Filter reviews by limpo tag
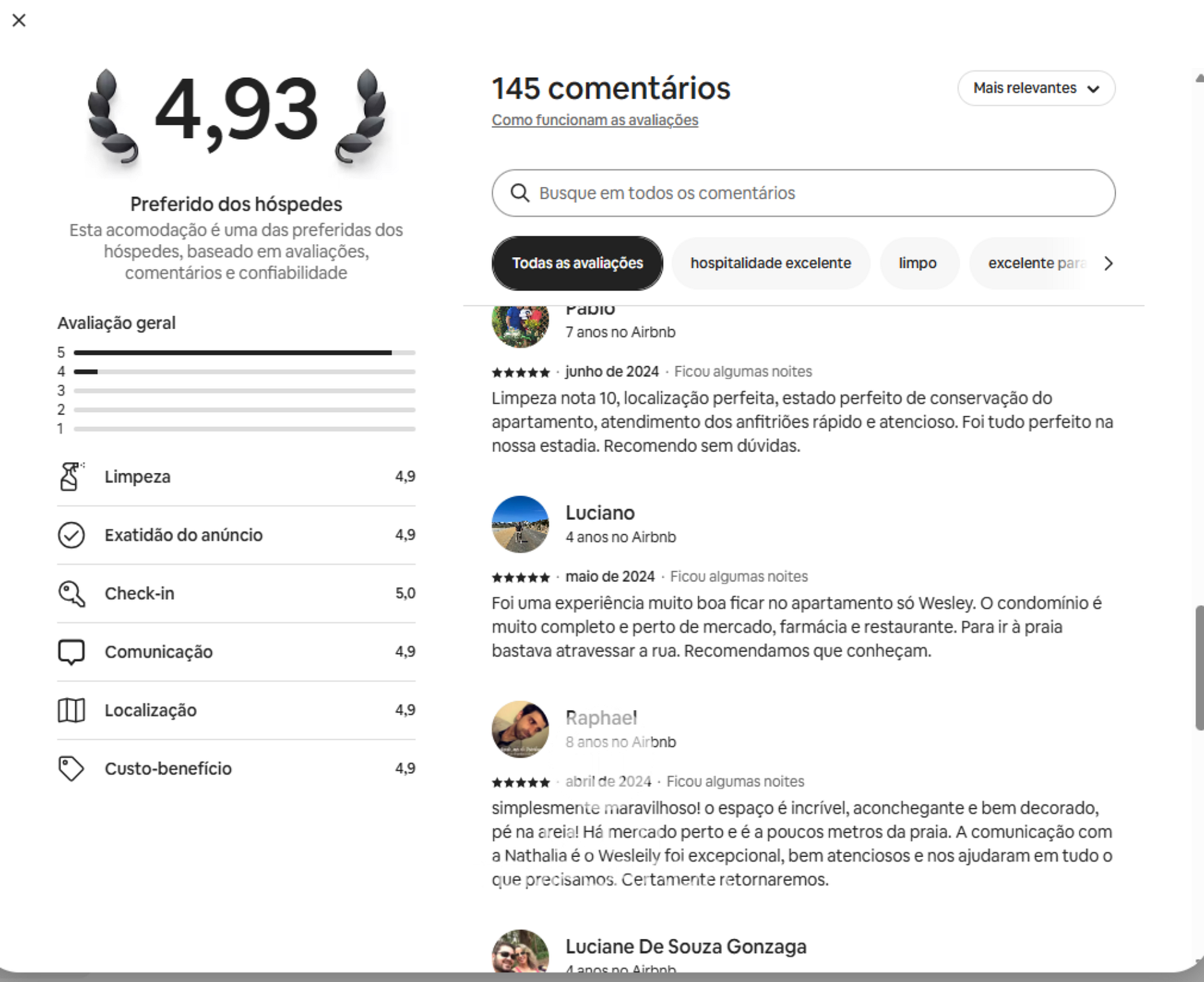Image resolution: width=1204 pixels, height=982 pixels. (x=917, y=263)
